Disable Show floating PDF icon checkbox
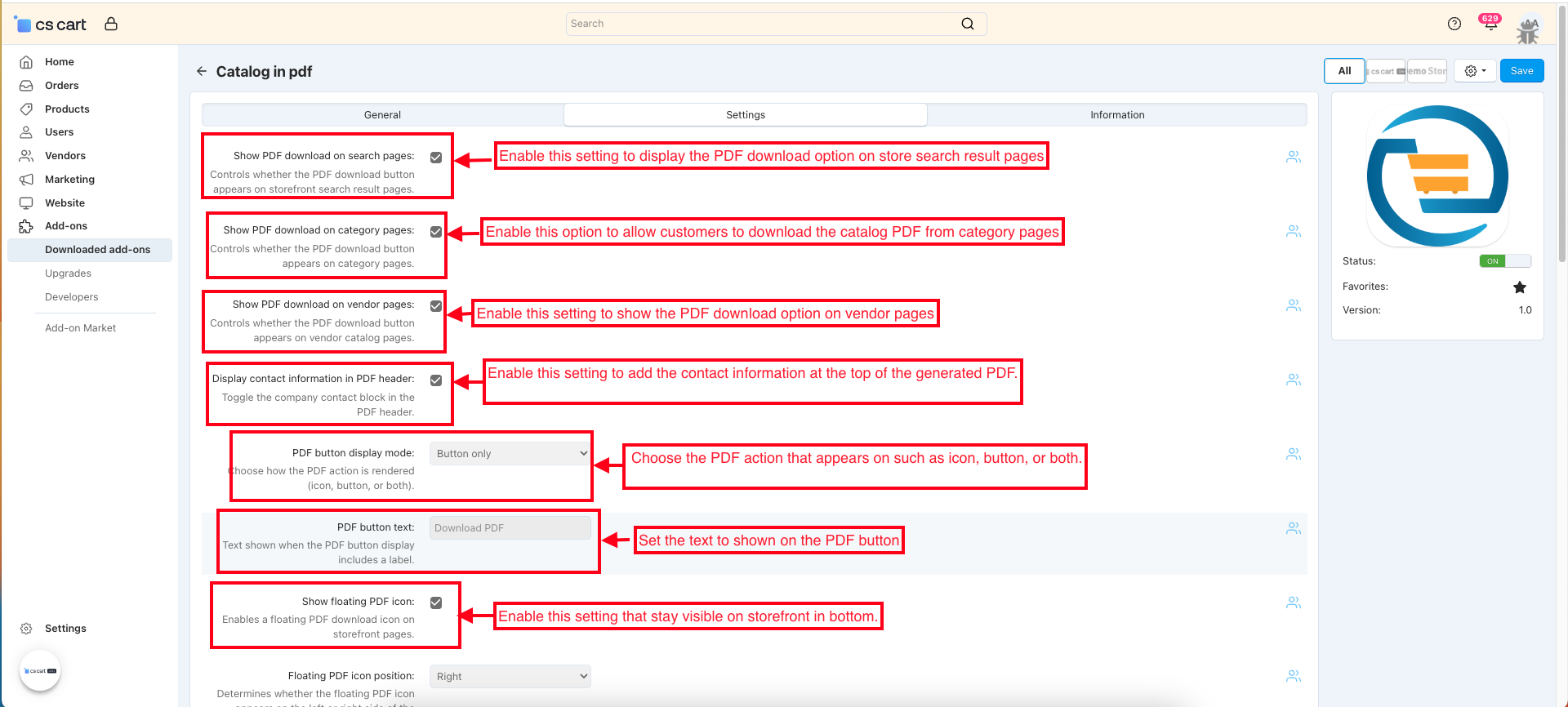This screenshot has width=1568, height=707. (436, 603)
